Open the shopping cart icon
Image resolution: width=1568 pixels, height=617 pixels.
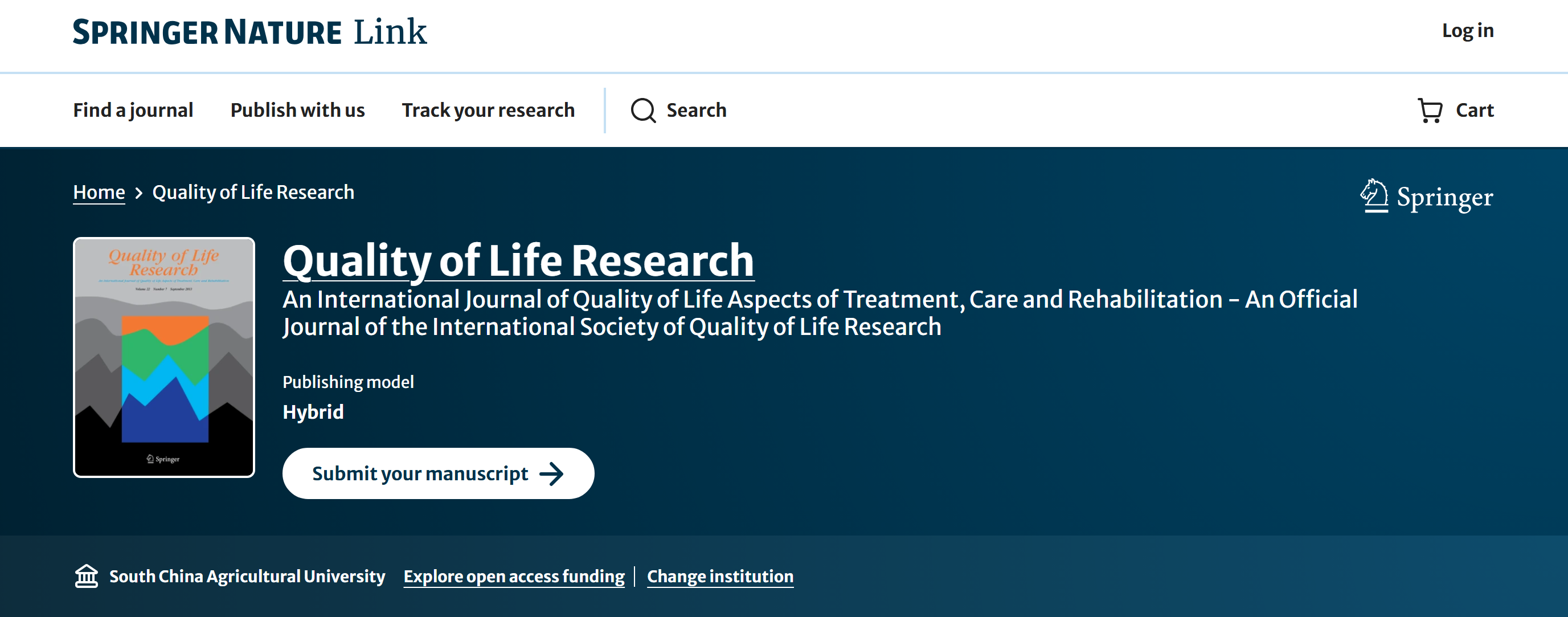(x=1430, y=111)
